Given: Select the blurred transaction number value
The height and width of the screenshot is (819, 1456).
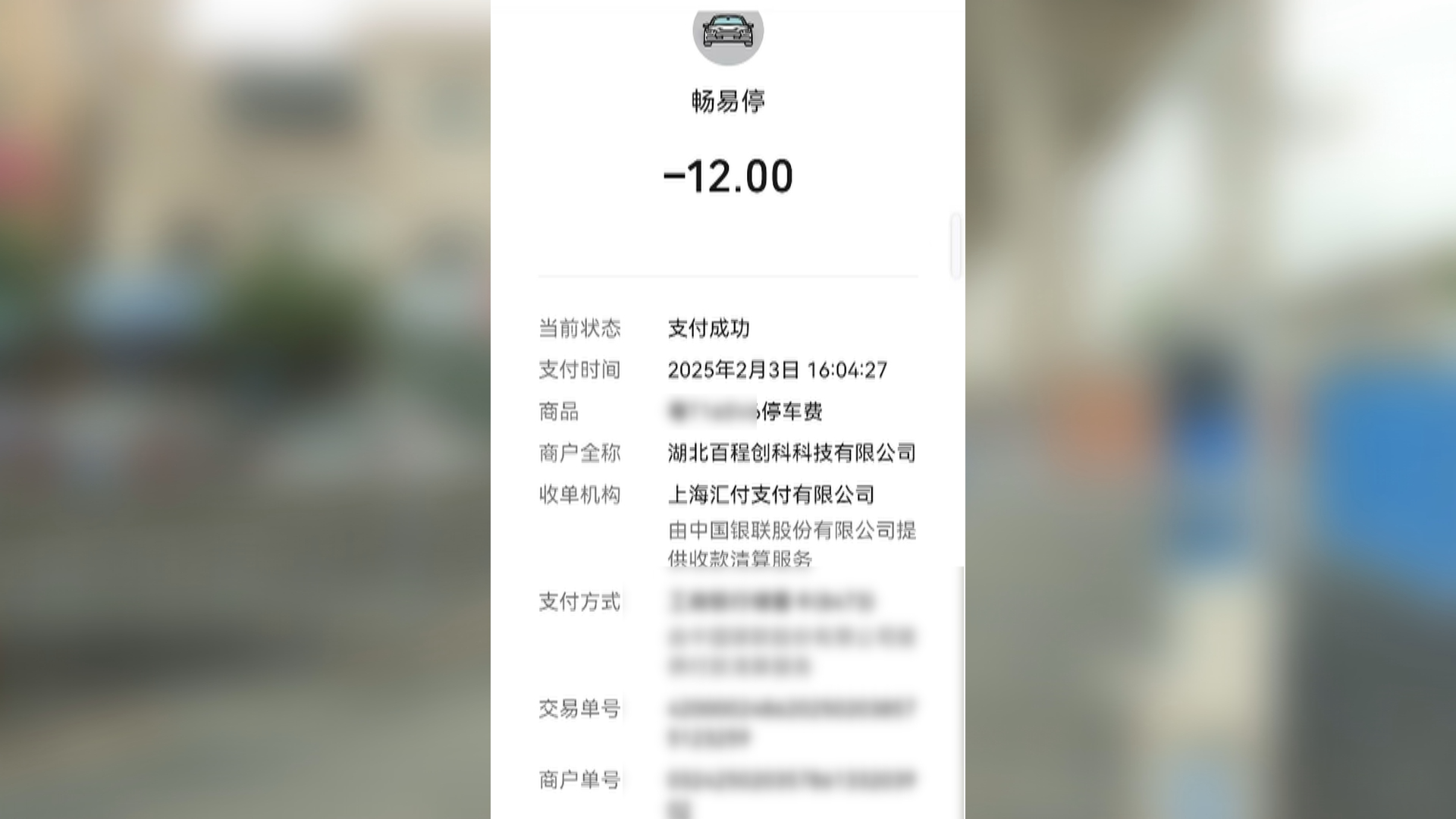Looking at the screenshot, I should pyautogui.click(x=792, y=723).
